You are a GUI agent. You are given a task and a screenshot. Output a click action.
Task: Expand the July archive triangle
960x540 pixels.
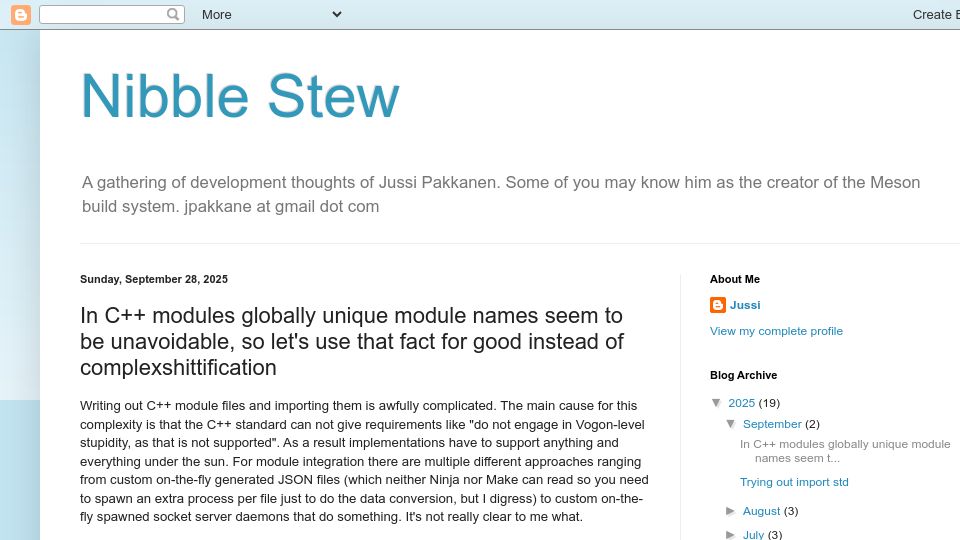(x=730, y=534)
